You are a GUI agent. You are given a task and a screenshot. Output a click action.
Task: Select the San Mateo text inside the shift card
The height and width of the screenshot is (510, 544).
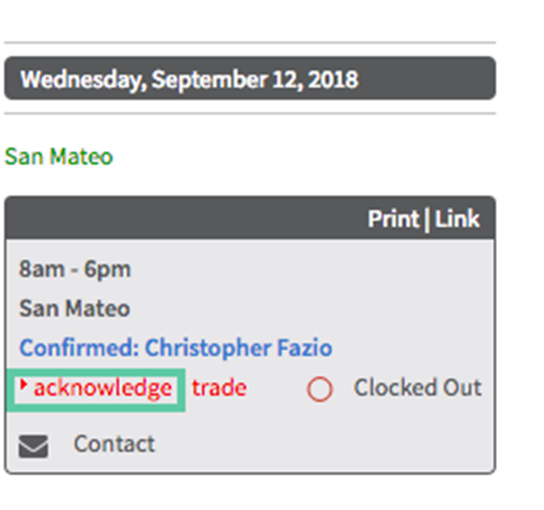(x=75, y=308)
